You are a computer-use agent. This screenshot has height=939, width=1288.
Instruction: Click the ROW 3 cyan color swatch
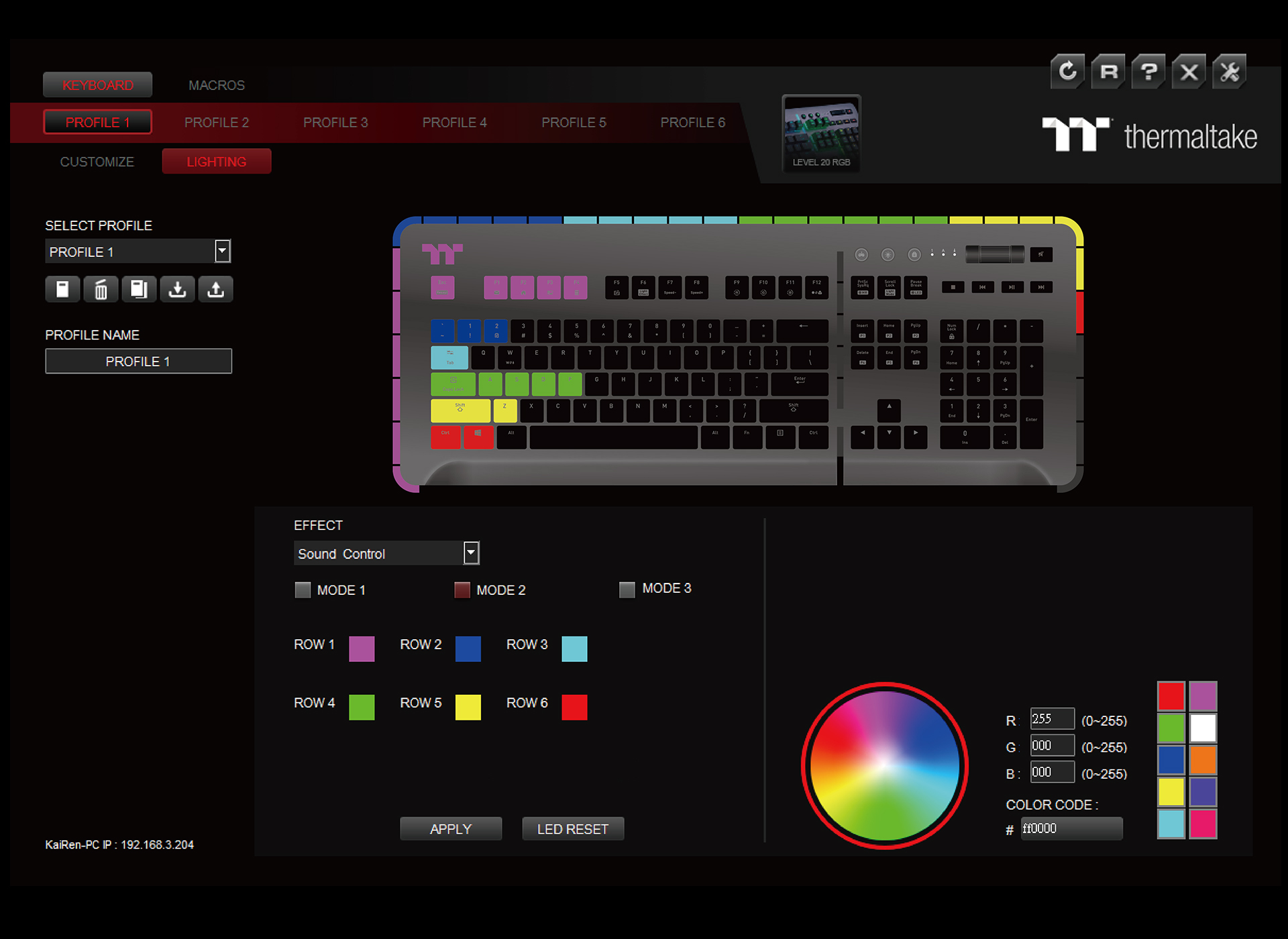(574, 649)
